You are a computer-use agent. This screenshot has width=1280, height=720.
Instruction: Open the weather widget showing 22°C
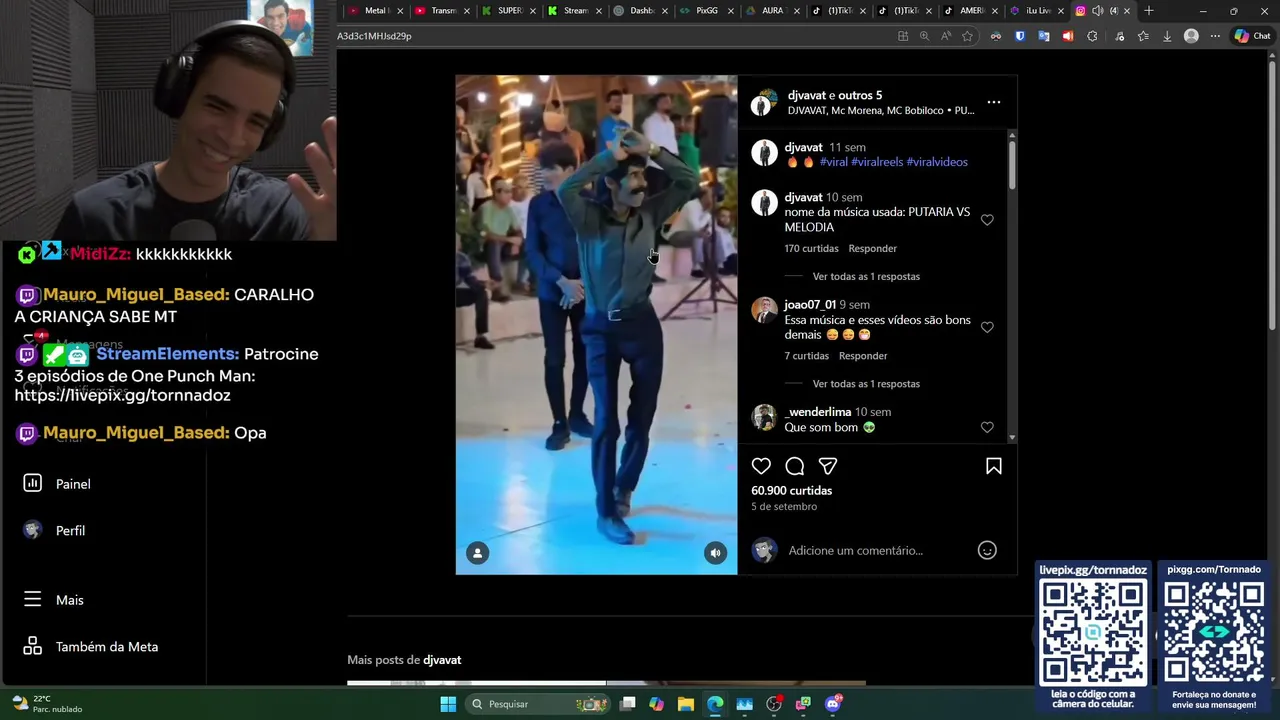pyautogui.click(x=46, y=704)
